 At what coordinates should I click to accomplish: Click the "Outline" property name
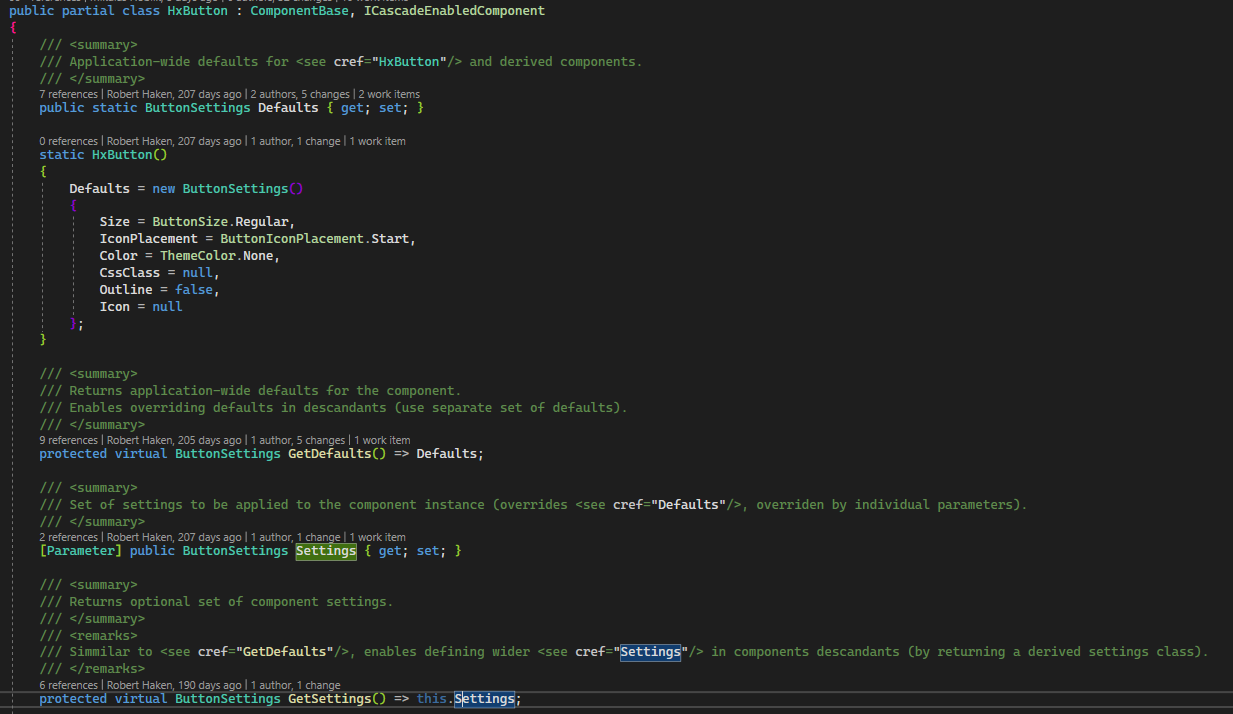pos(126,290)
